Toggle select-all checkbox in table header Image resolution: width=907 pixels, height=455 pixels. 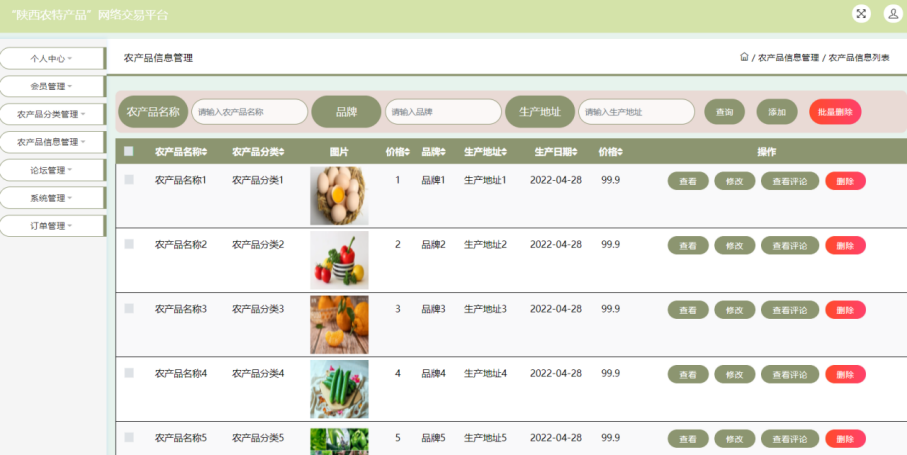click(129, 151)
